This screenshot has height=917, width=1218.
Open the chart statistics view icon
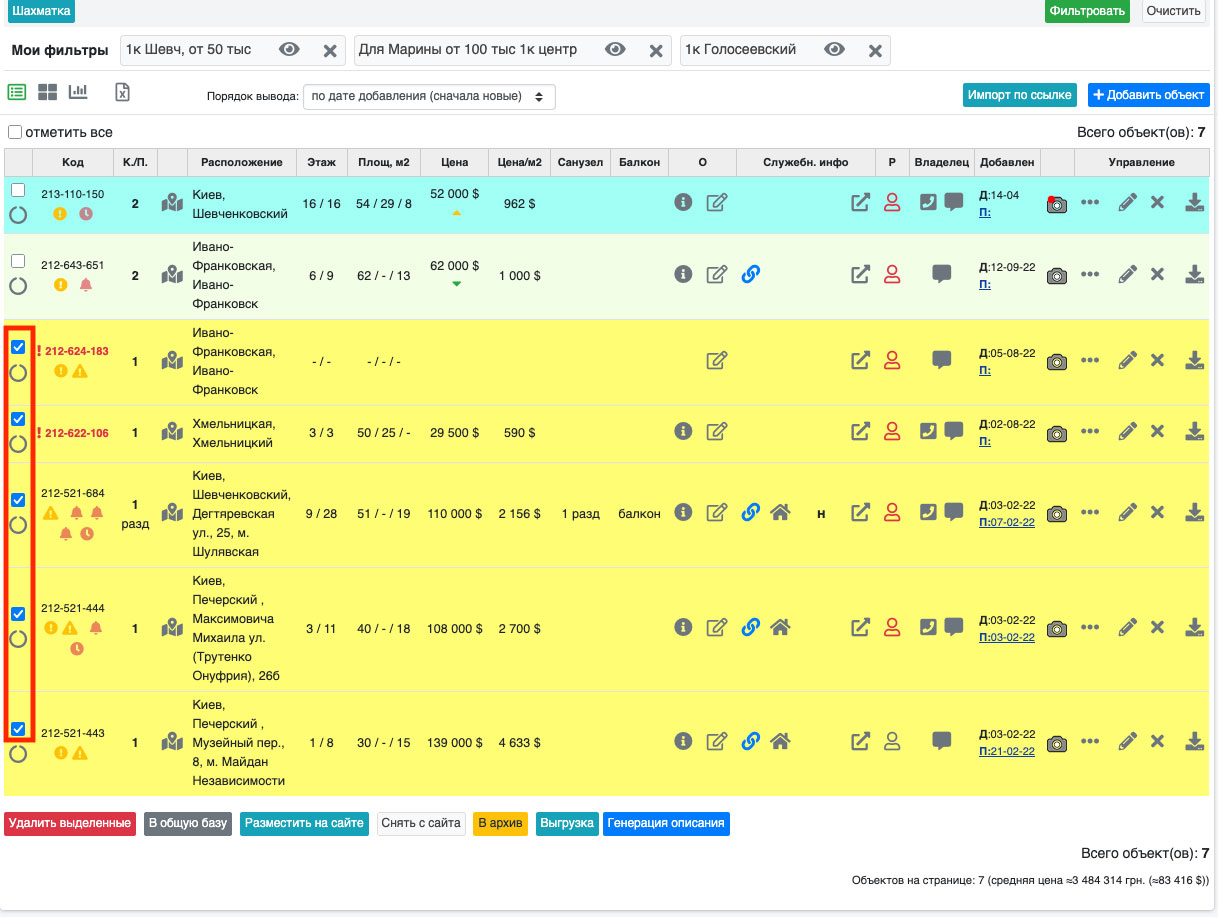[78, 92]
